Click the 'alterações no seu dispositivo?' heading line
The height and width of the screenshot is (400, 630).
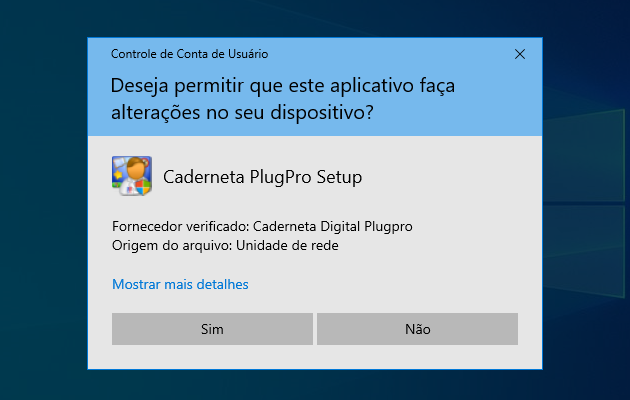243,113
